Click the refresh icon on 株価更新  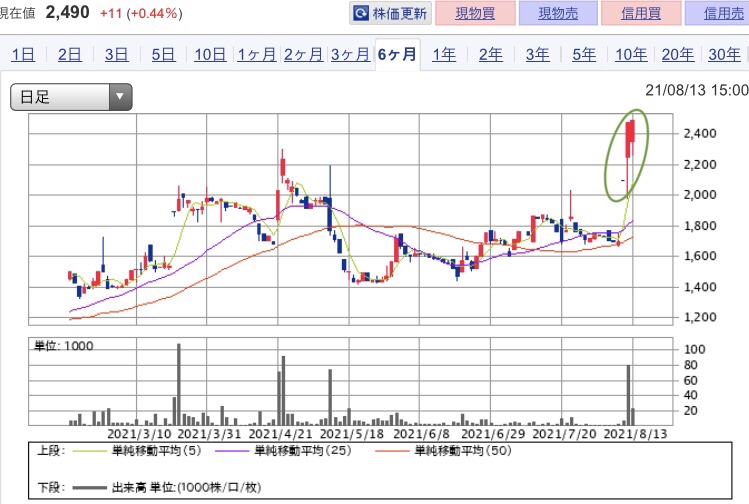coord(361,13)
